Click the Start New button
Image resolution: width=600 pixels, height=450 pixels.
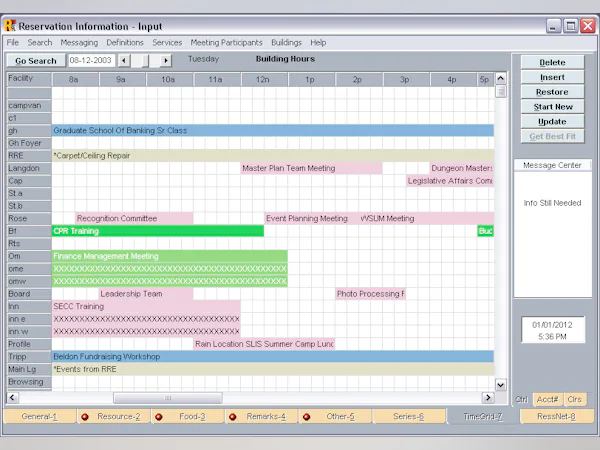552,107
